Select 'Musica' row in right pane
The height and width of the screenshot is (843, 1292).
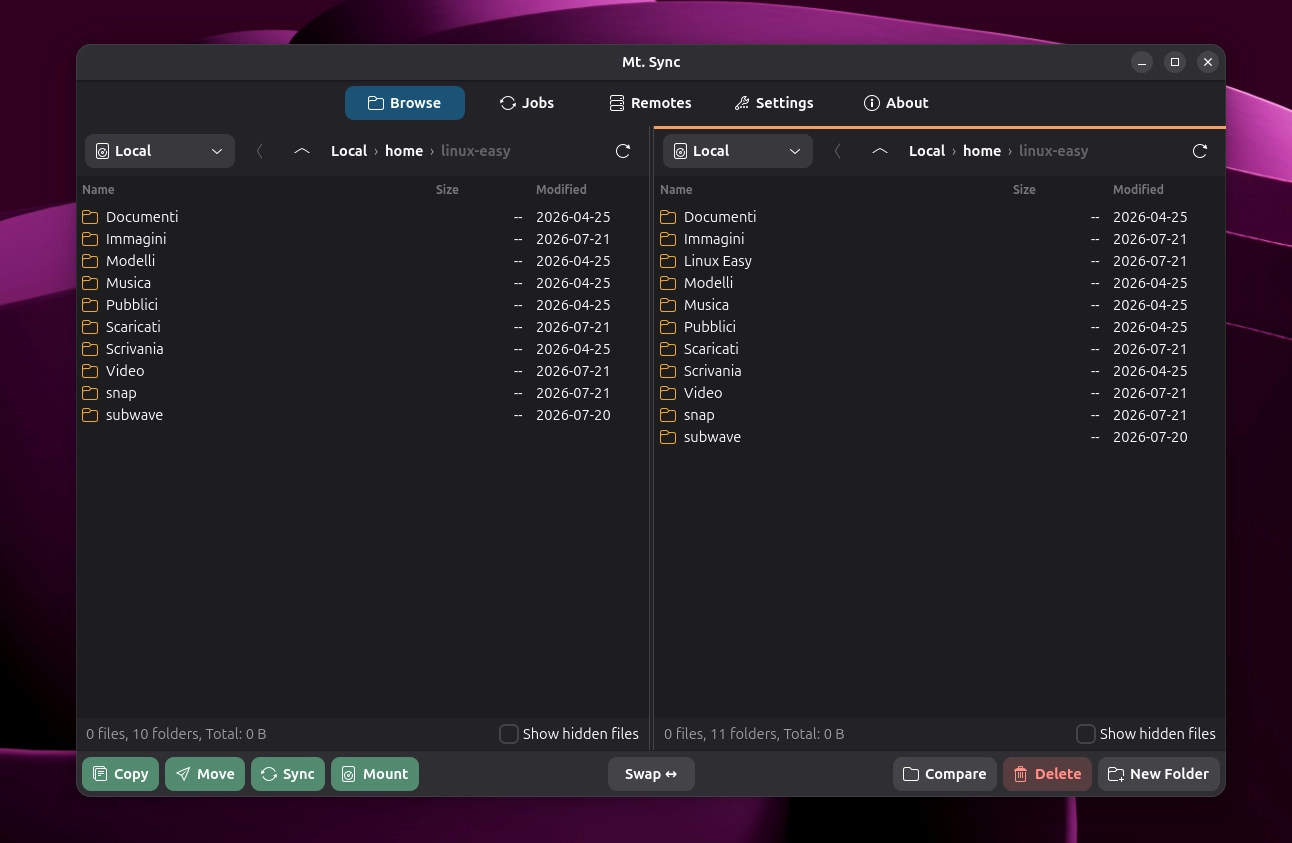[940, 305]
